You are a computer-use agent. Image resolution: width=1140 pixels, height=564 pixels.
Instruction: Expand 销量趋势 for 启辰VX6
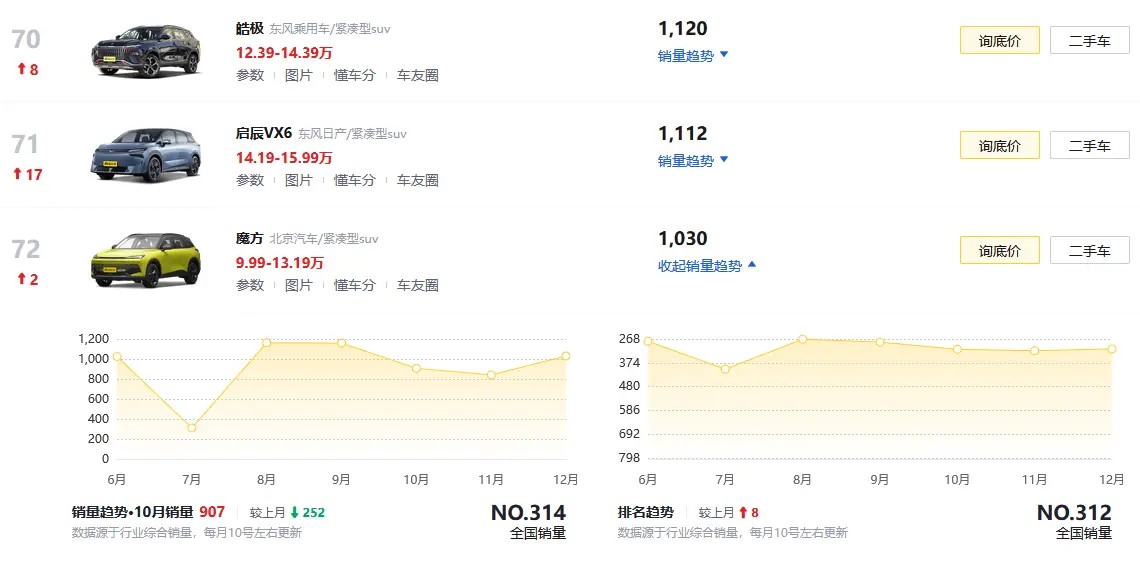693,161
